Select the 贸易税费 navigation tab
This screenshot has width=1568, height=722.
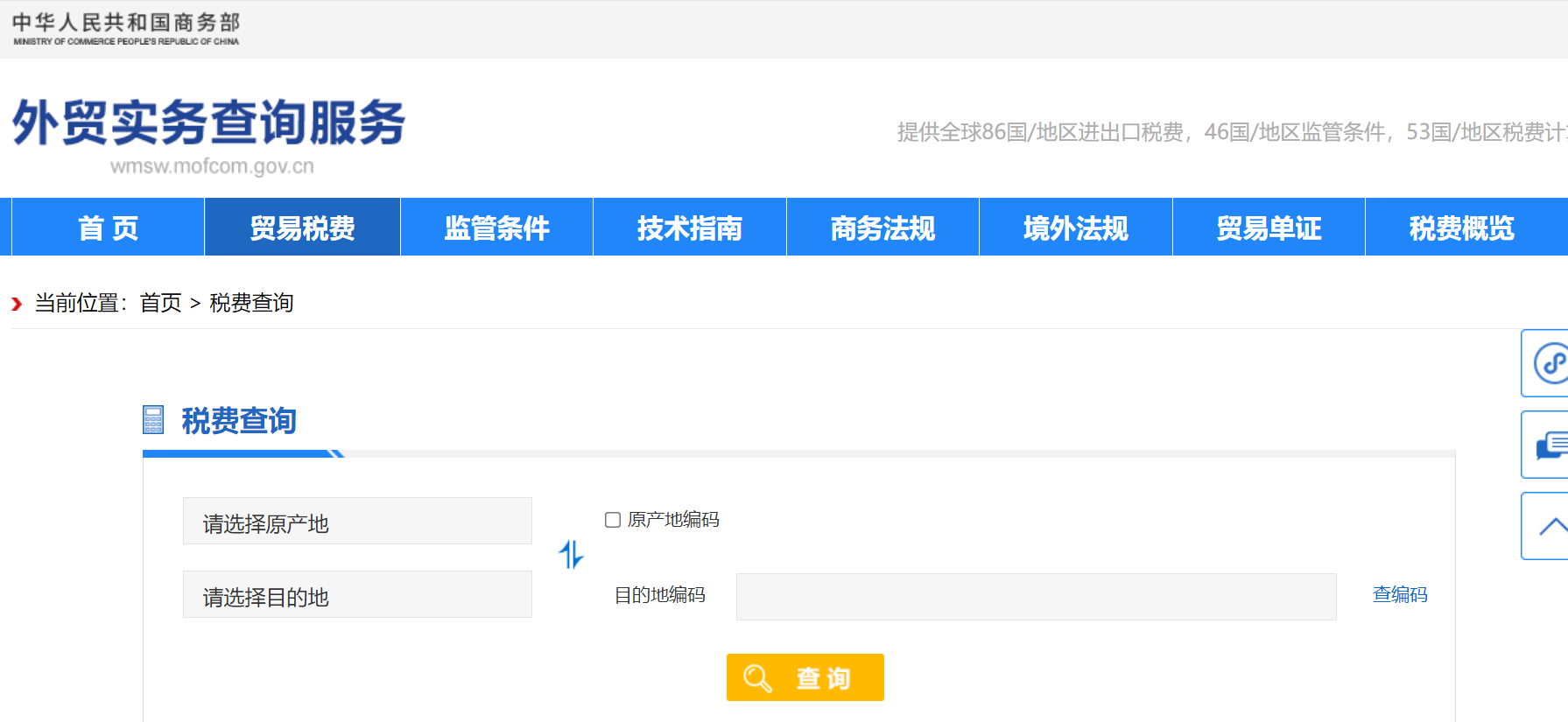tap(302, 228)
